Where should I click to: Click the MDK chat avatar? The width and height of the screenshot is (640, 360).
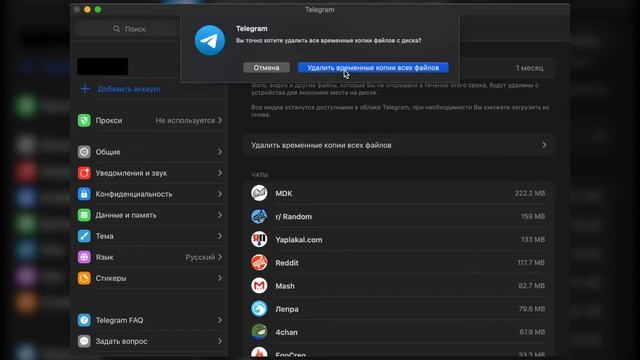click(259, 193)
